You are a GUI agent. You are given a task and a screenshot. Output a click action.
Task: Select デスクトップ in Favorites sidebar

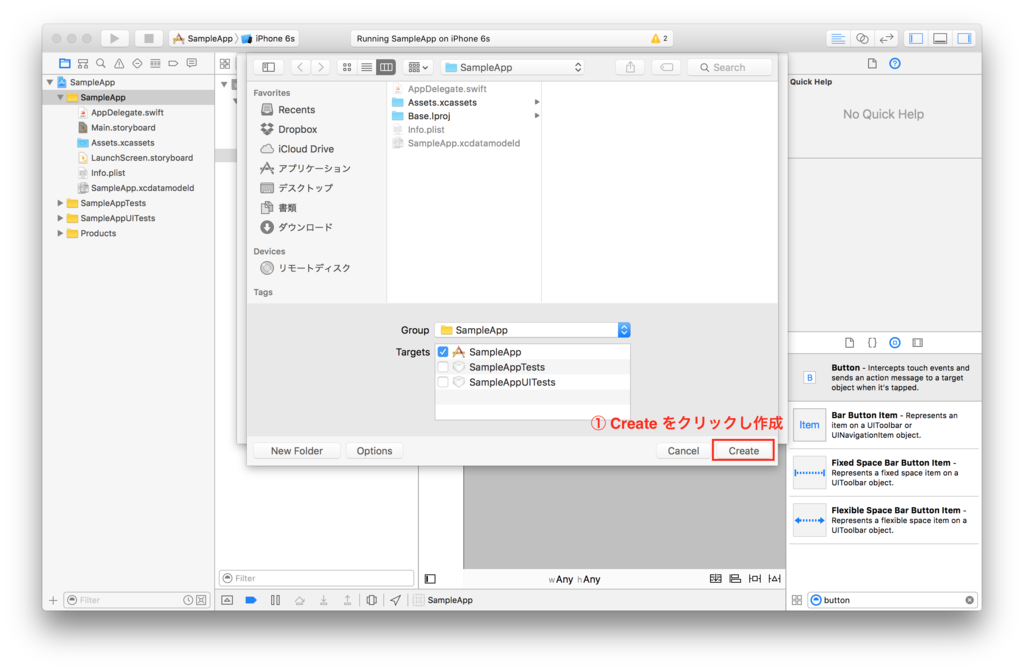[x=305, y=188]
